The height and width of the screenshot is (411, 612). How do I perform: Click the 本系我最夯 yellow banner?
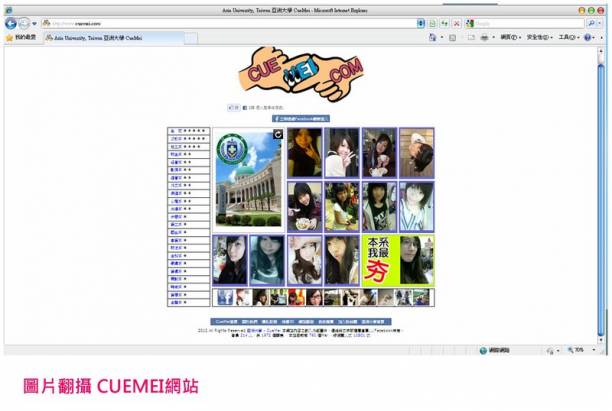pyautogui.click(x=398, y=260)
